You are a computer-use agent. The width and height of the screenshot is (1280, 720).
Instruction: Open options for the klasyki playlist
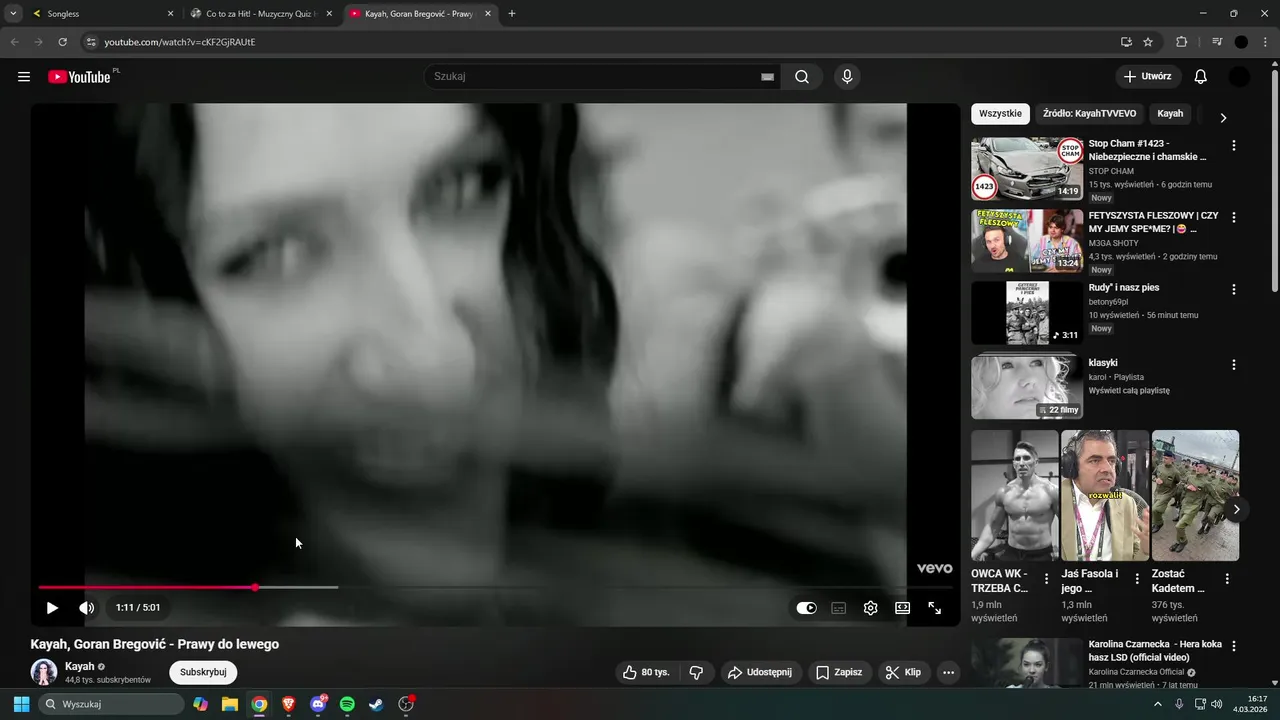(x=1233, y=365)
